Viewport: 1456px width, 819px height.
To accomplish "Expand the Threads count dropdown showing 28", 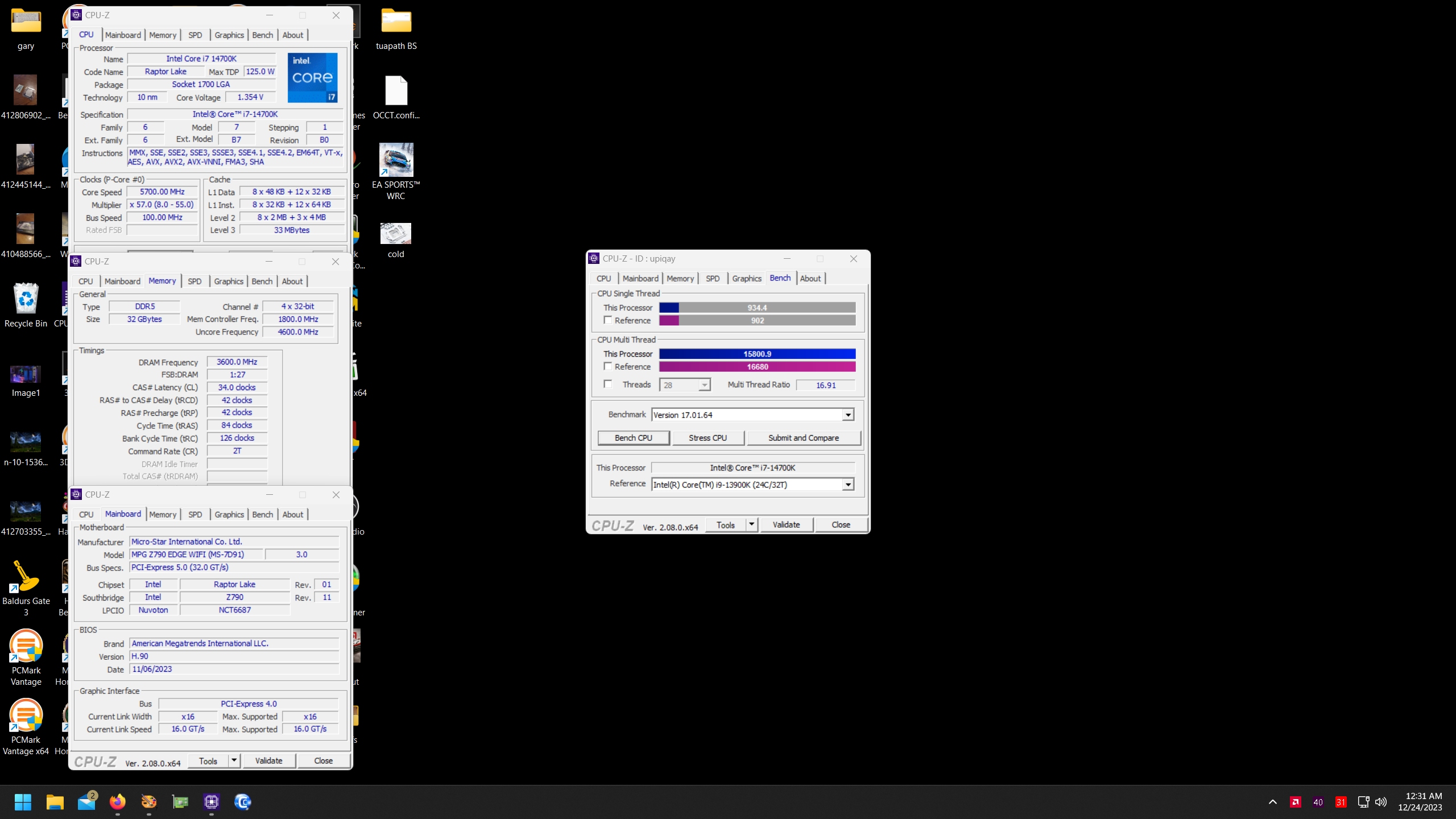I will click(704, 385).
